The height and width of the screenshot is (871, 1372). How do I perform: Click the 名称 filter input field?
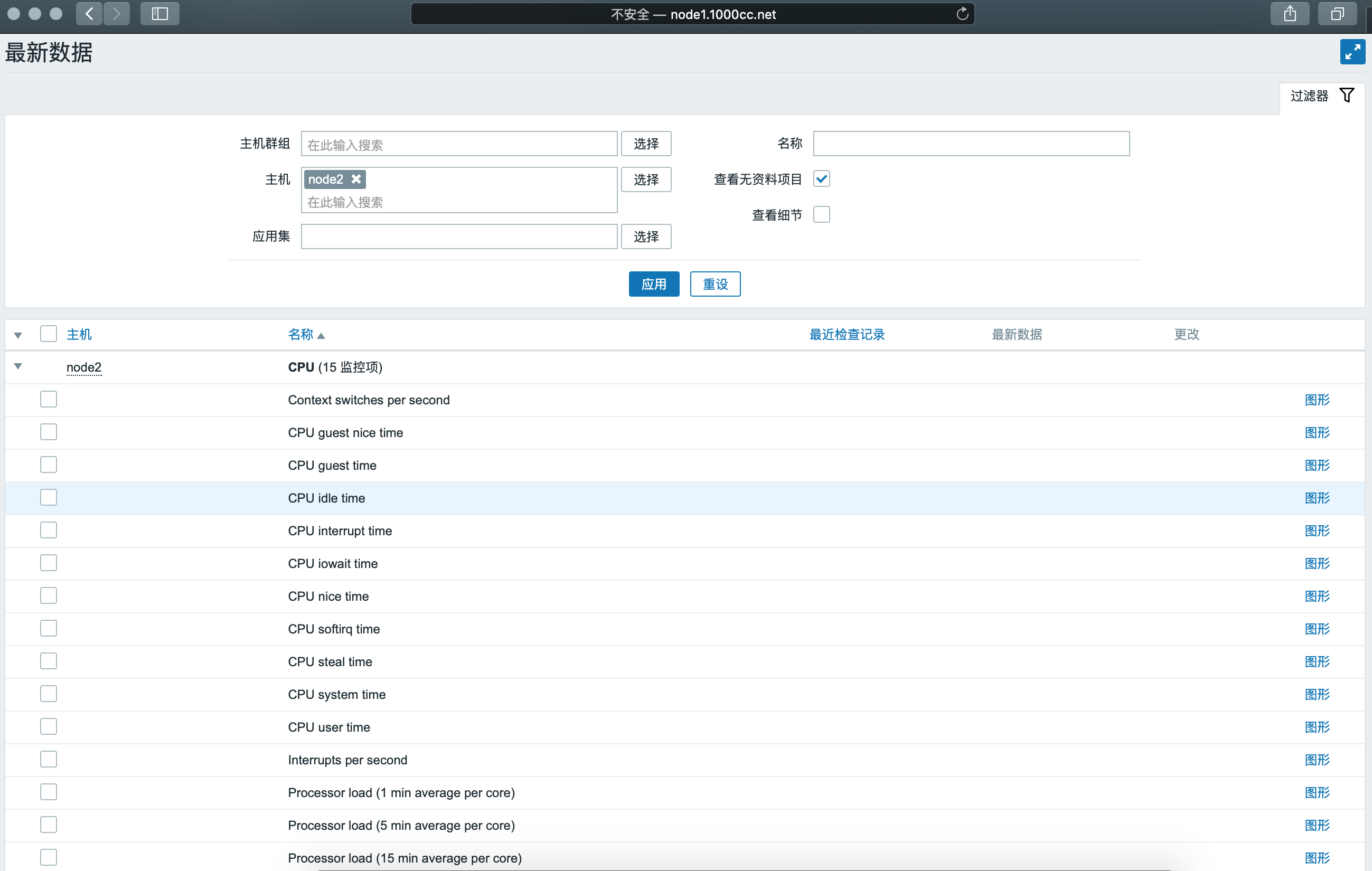click(x=971, y=144)
